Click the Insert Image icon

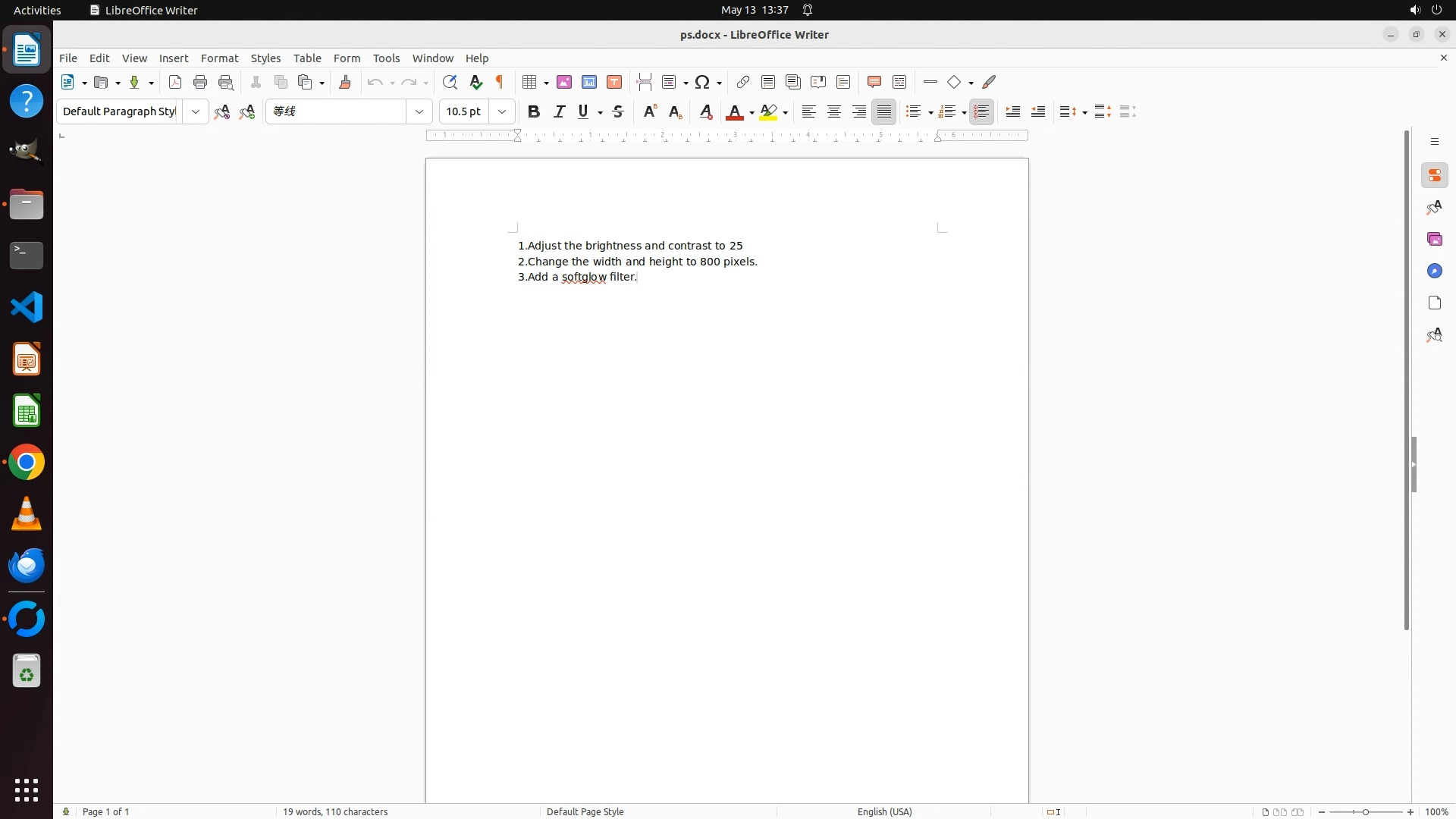point(564,82)
